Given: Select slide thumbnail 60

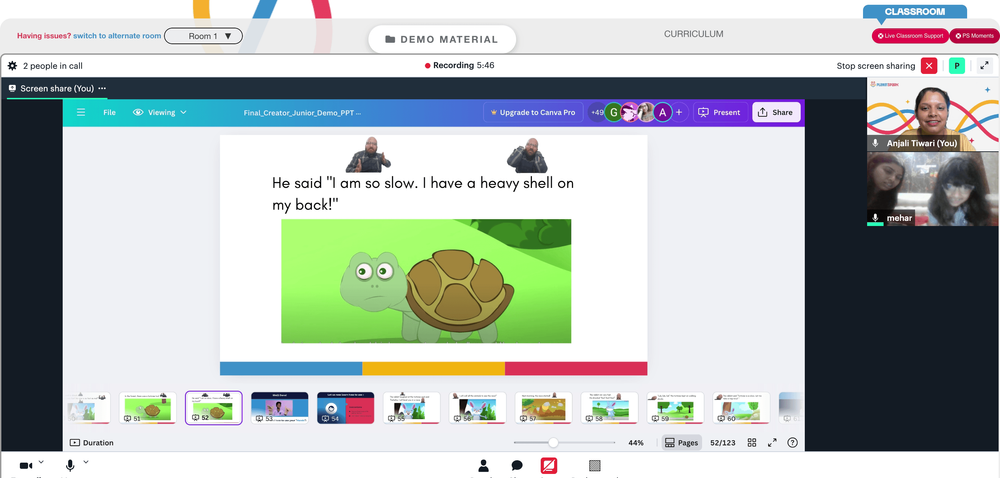Looking at the screenshot, I should [741, 408].
